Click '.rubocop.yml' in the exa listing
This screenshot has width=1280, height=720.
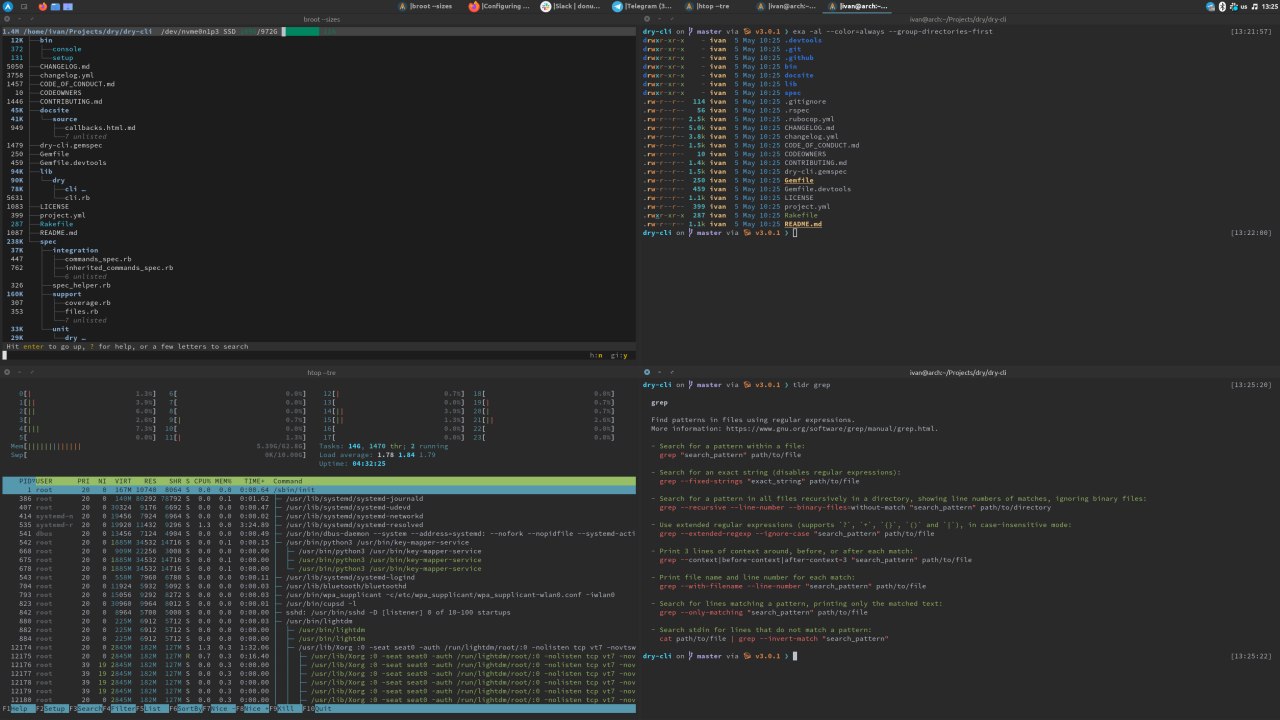[x=809, y=119]
